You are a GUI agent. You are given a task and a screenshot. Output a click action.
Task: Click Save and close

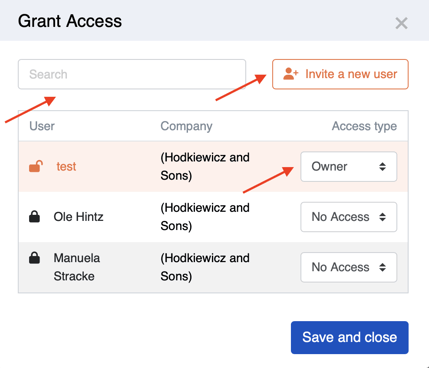350,337
